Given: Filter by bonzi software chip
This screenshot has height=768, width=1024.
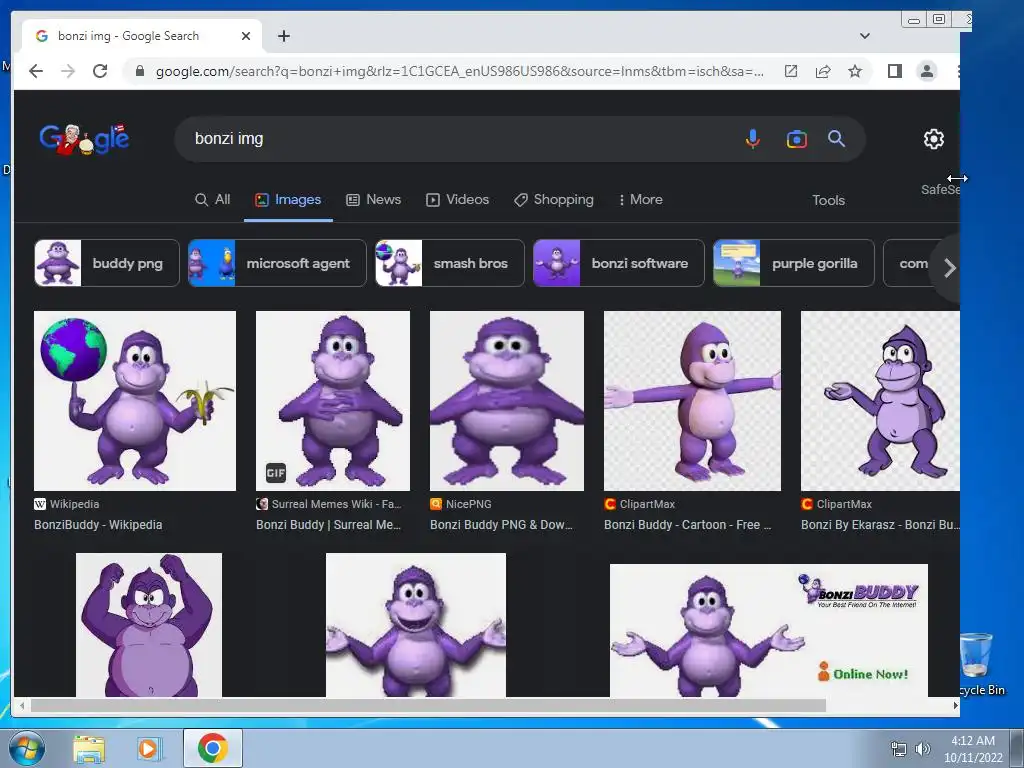Looking at the screenshot, I should click(618, 263).
